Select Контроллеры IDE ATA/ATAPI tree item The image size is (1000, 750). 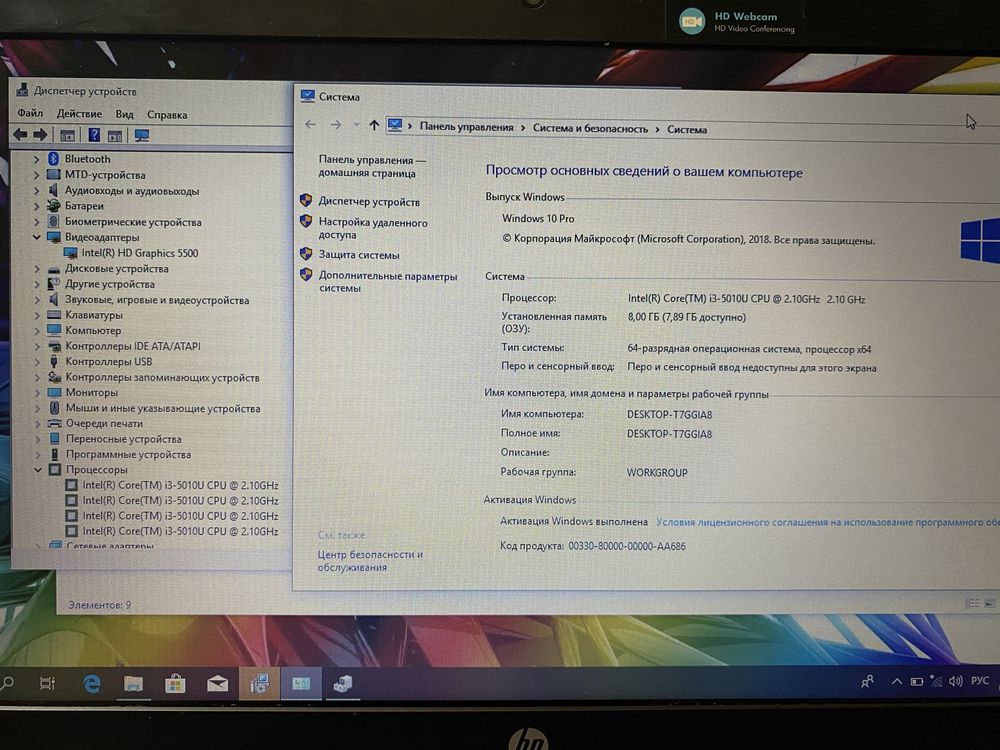[x=133, y=346]
